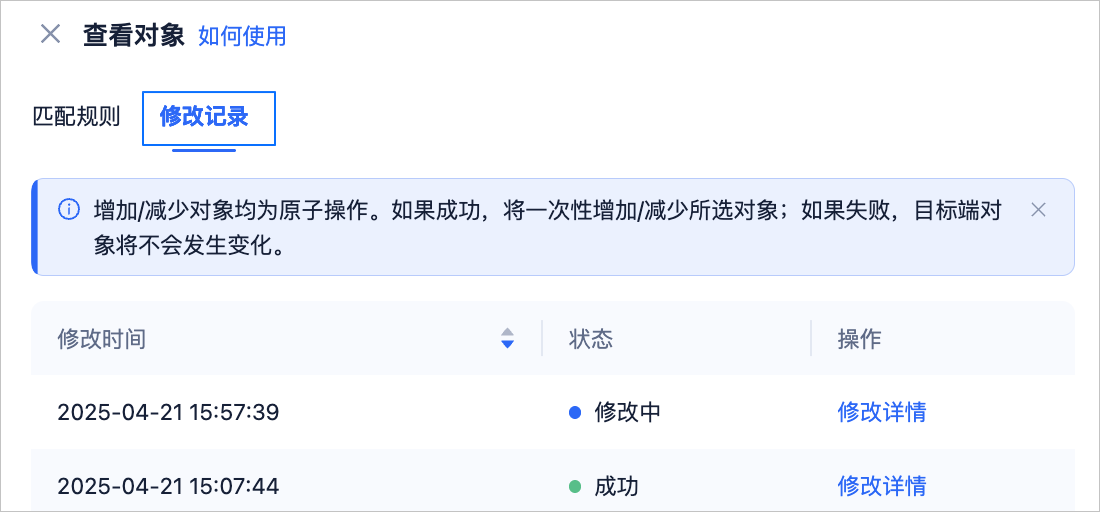Select the 2025-04-21 15:57:39 timestamp cell
Image resolution: width=1100 pixels, height=512 pixels.
pyautogui.click(x=168, y=412)
